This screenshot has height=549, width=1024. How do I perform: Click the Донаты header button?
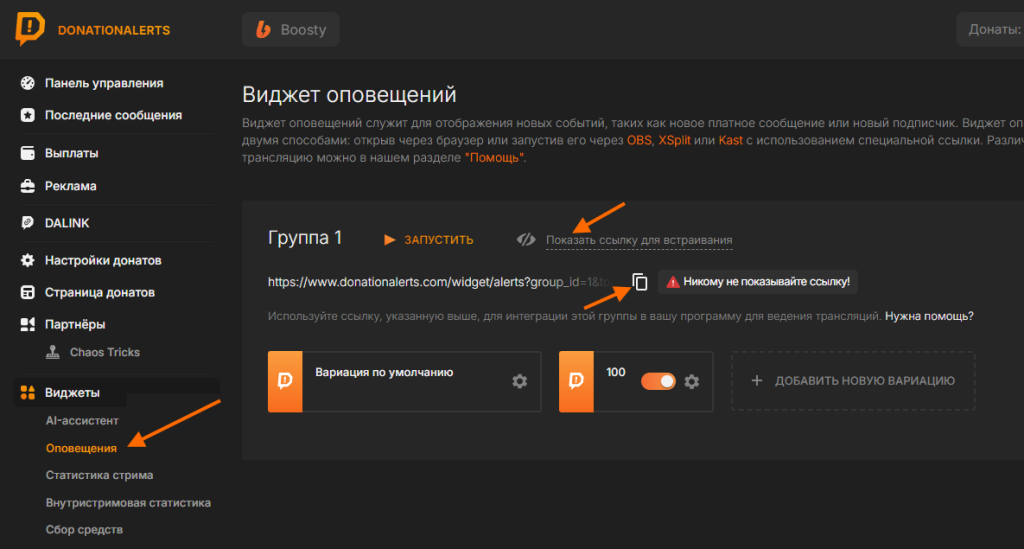(x=990, y=29)
